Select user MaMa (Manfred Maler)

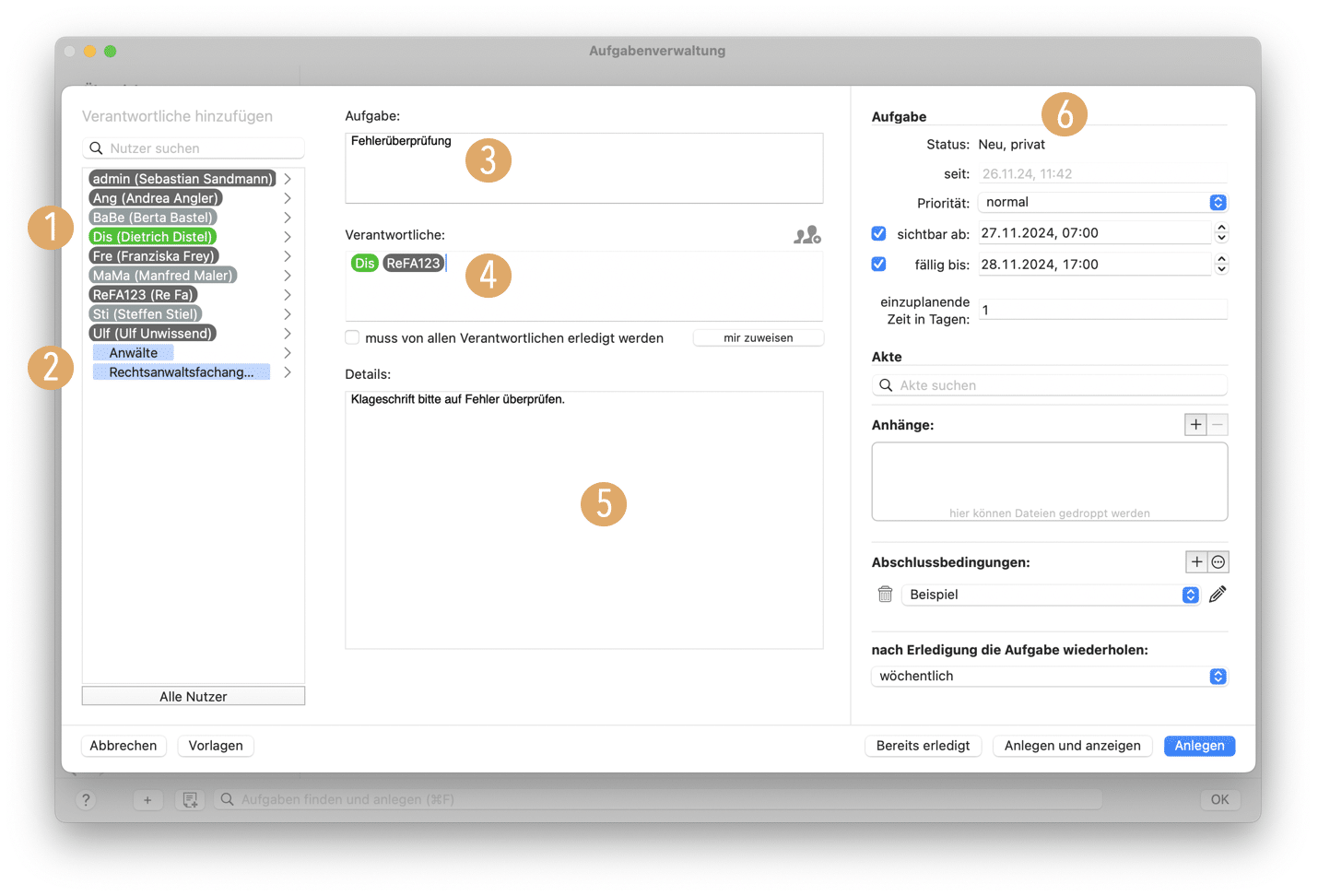163,276
